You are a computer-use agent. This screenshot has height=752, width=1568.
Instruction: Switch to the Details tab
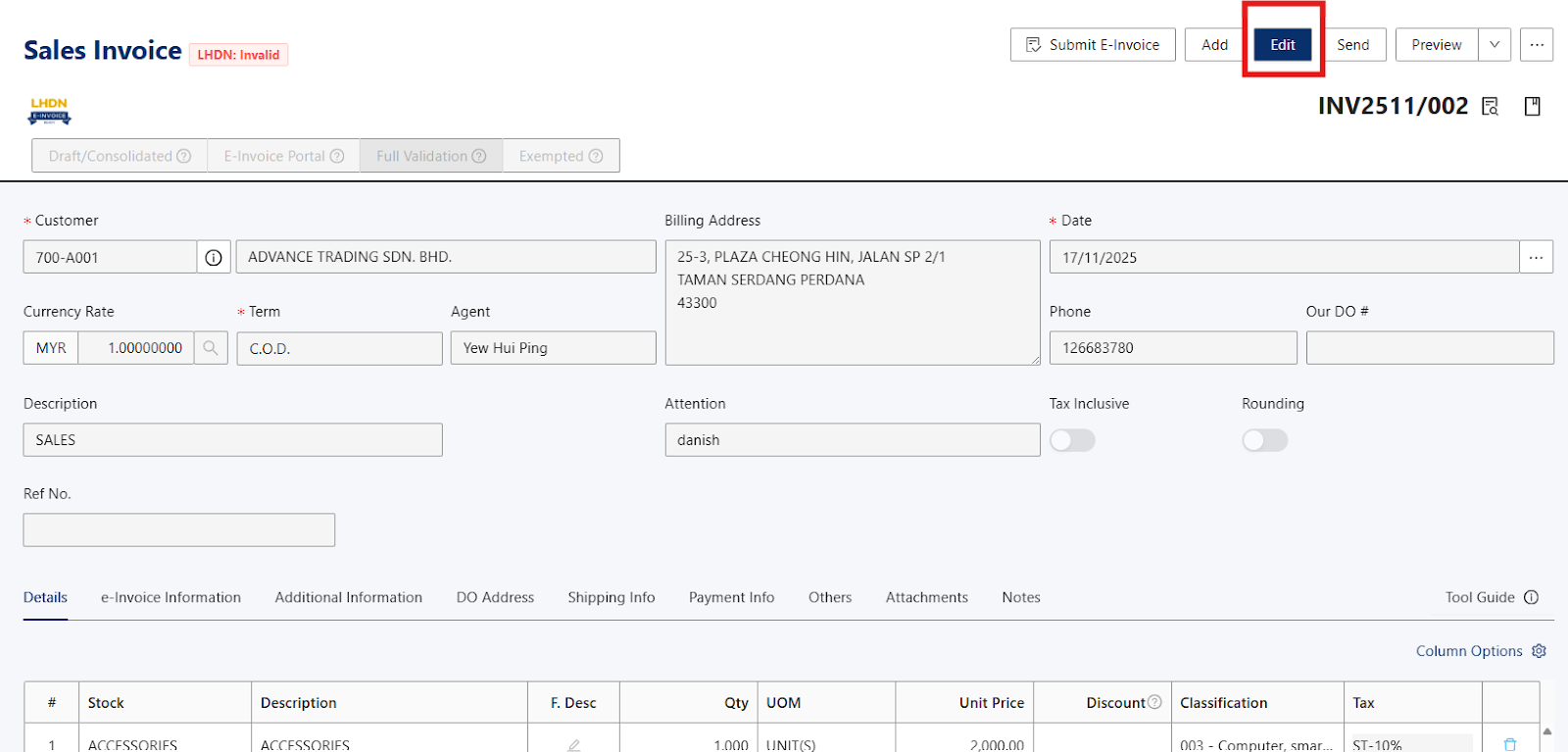45,597
